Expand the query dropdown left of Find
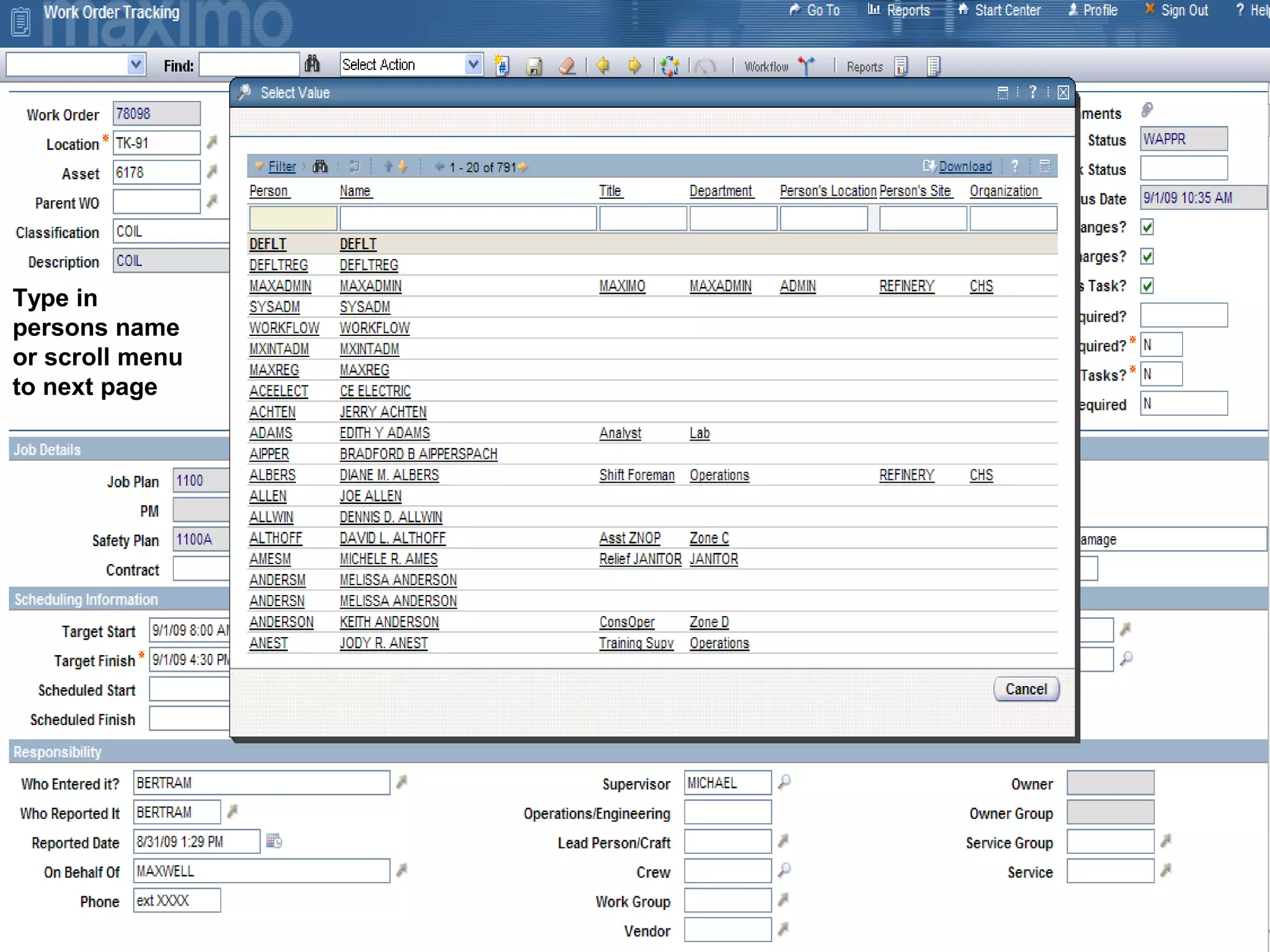The height and width of the screenshot is (952, 1270). (x=136, y=64)
